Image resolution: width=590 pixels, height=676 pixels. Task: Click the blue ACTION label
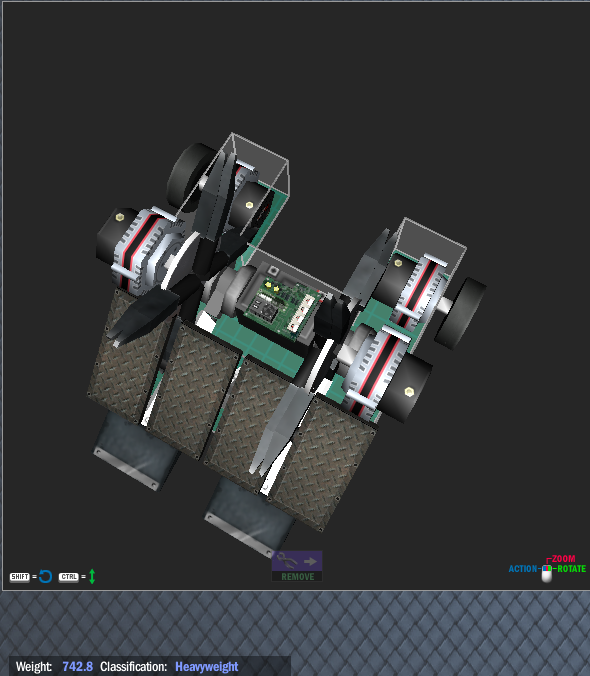(523, 569)
